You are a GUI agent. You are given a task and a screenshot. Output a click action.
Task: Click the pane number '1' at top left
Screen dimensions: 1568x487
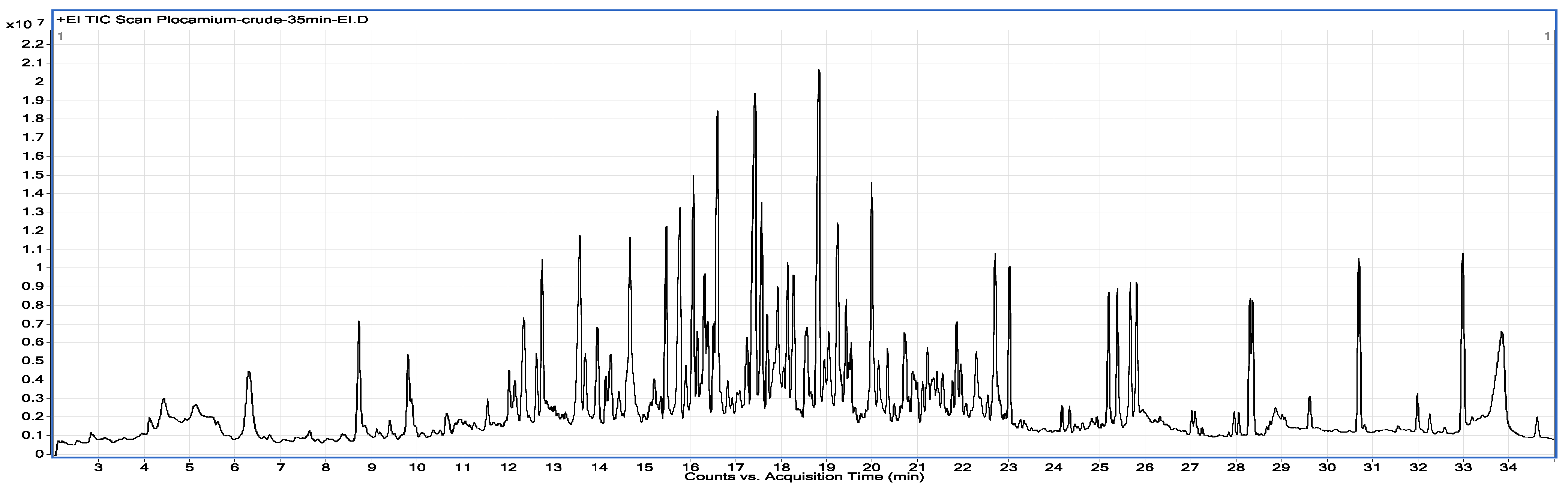point(60,36)
